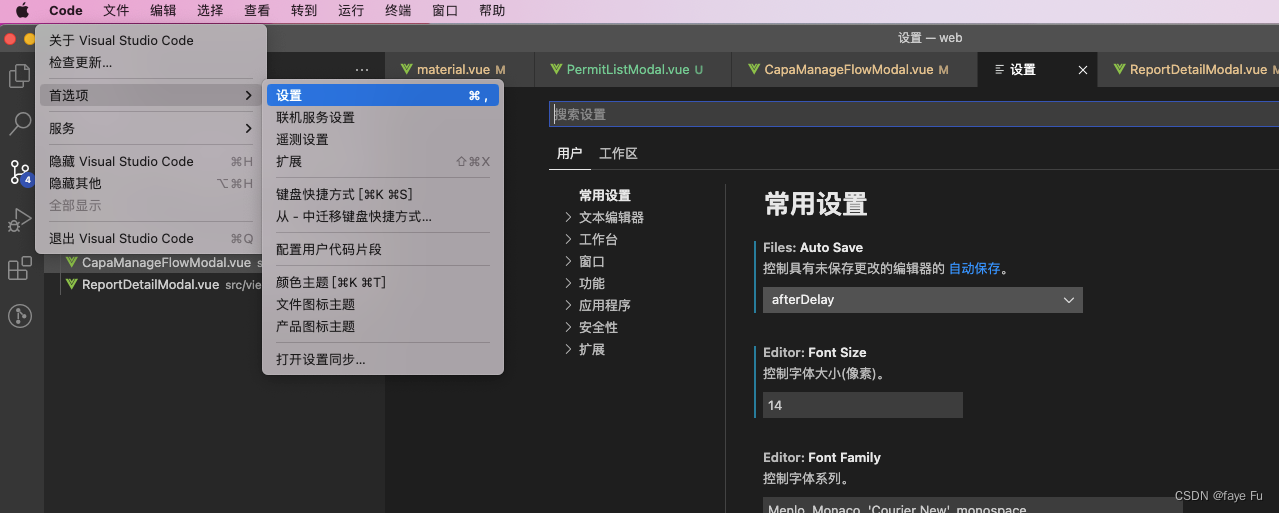The width and height of the screenshot is (1279, 513).
Task: Open the Search view in activity bar
Action: tap(20, 124)
